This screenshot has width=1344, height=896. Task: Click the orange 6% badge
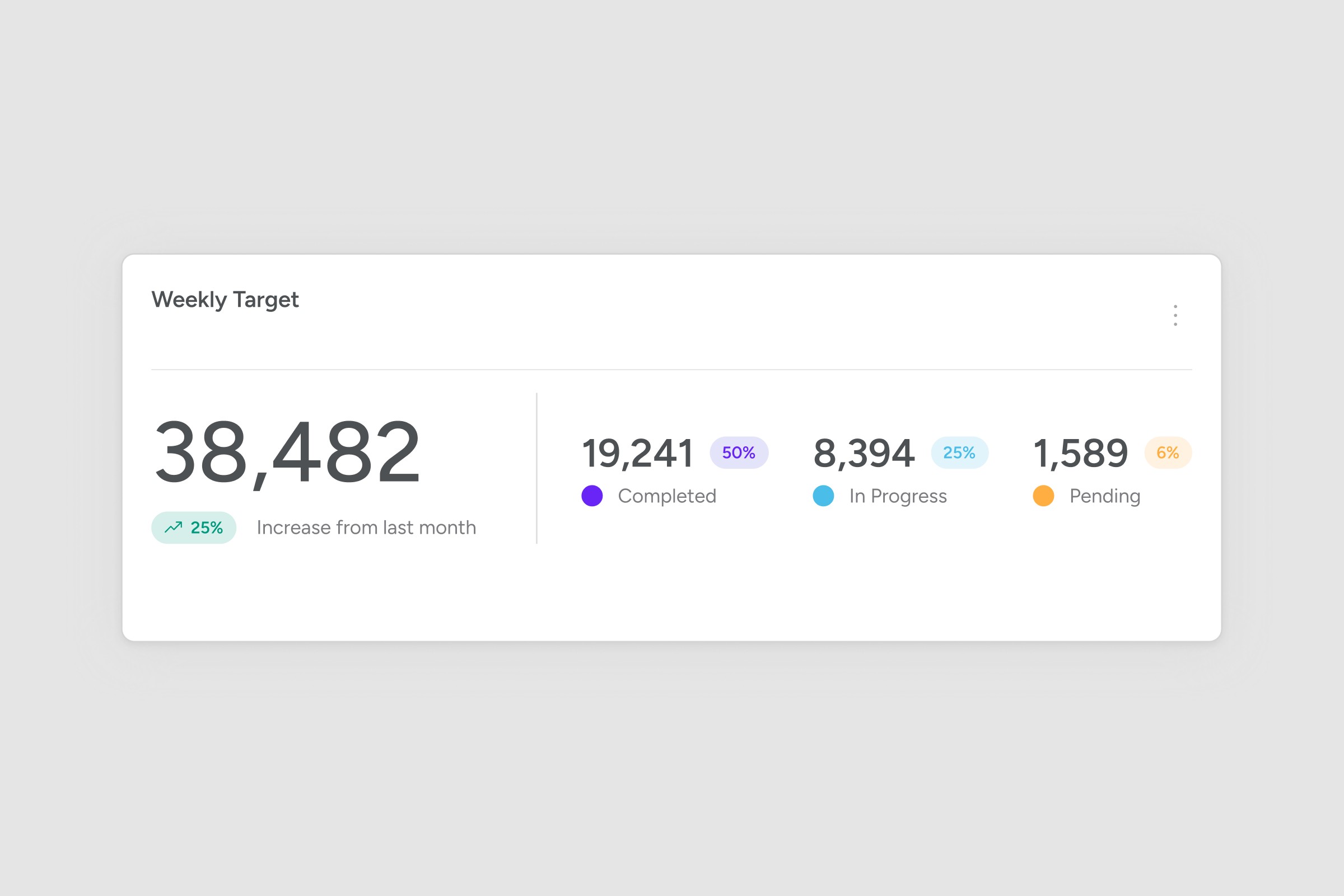point(1168,452)
